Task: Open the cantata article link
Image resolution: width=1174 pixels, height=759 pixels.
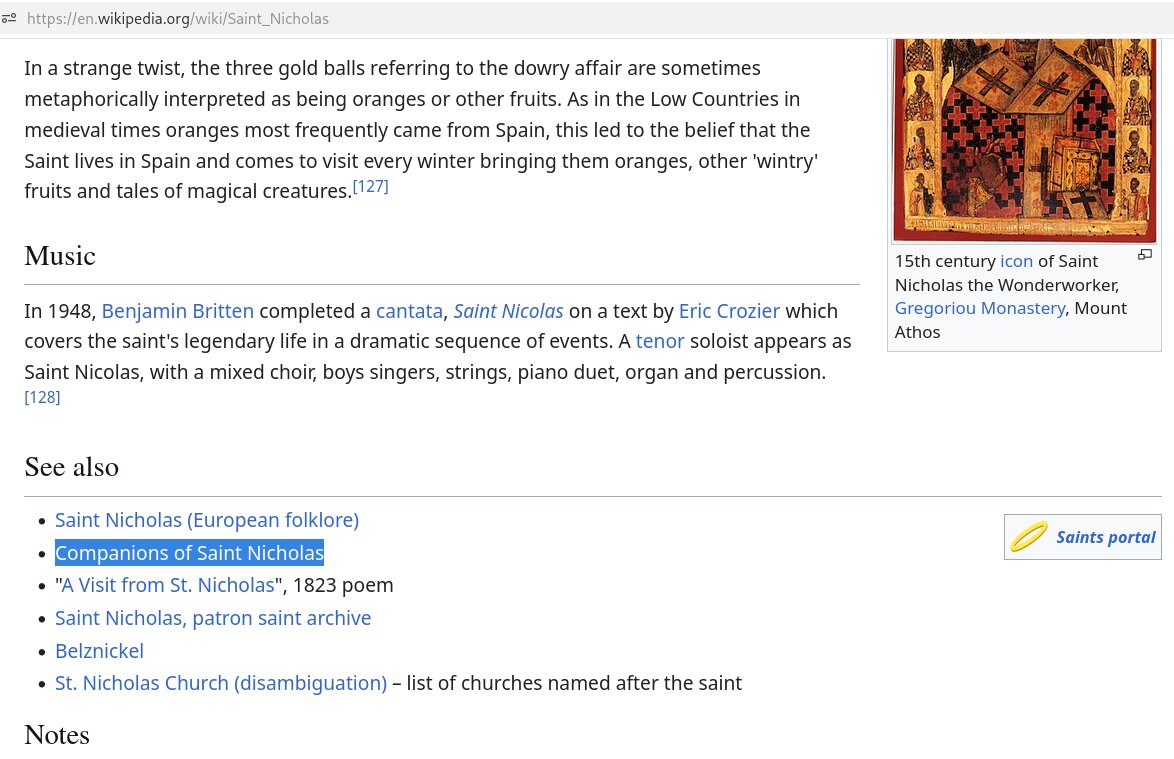Action: pos(409,312)
